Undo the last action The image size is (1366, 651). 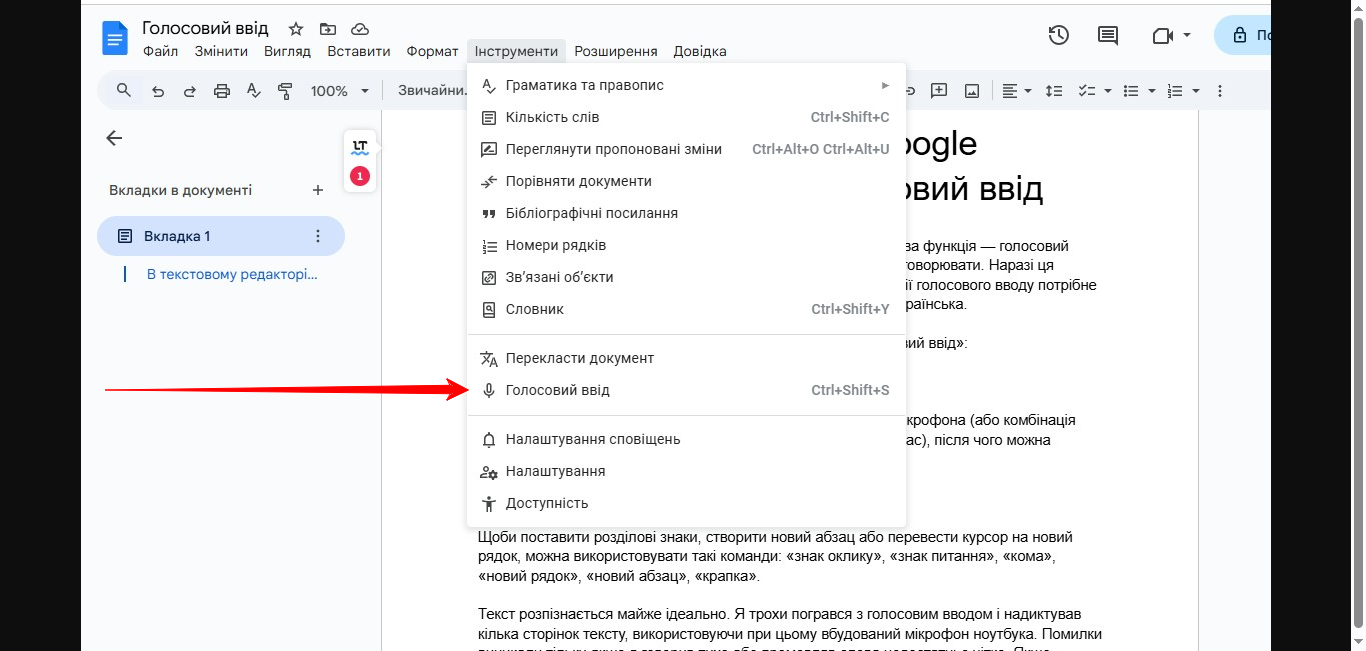coord(157,91)
